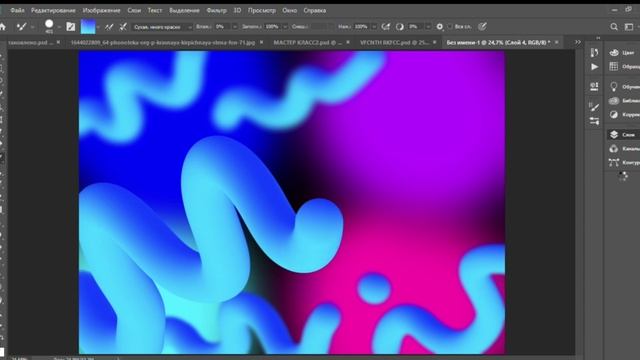This screenshot has height=360, width=640.
Task: Switch to the МАСТЕР КЛАСС2.psd tab
Action: 307,42
